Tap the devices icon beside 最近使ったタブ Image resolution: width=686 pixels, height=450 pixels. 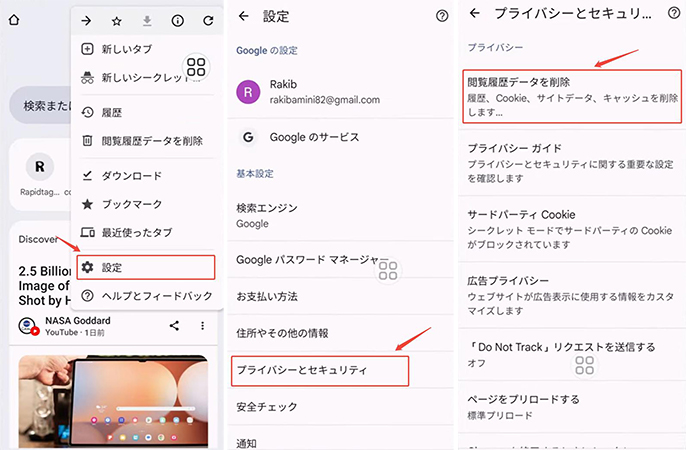88,233
